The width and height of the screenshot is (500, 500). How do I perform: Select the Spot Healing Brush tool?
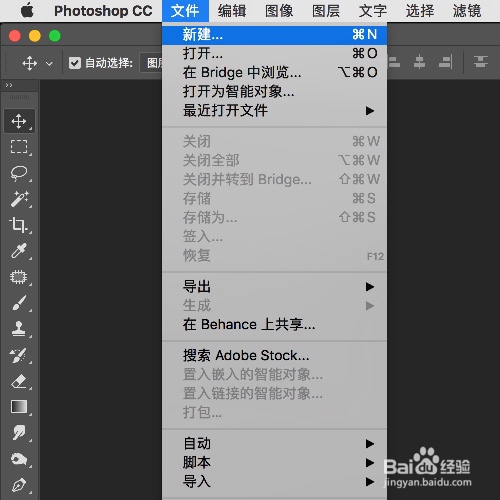(19, 277)
